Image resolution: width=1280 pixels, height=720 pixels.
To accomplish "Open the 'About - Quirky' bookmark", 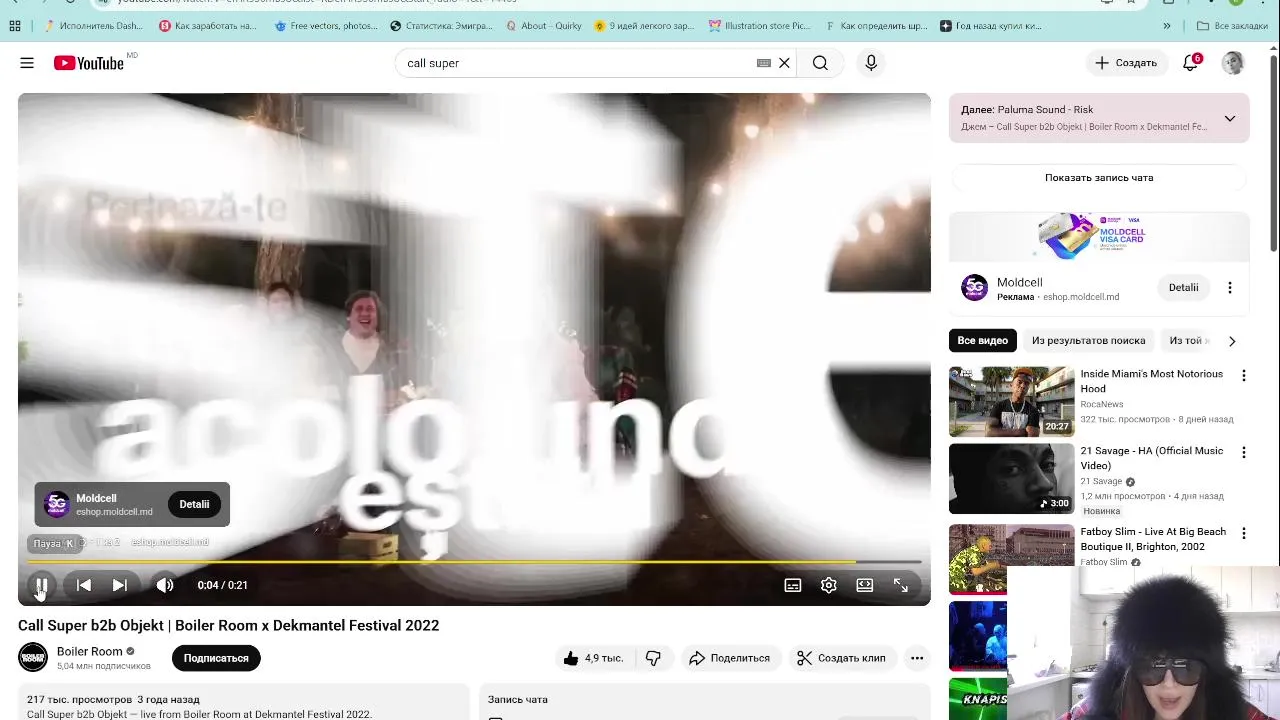I will click(x=544, y=26).
